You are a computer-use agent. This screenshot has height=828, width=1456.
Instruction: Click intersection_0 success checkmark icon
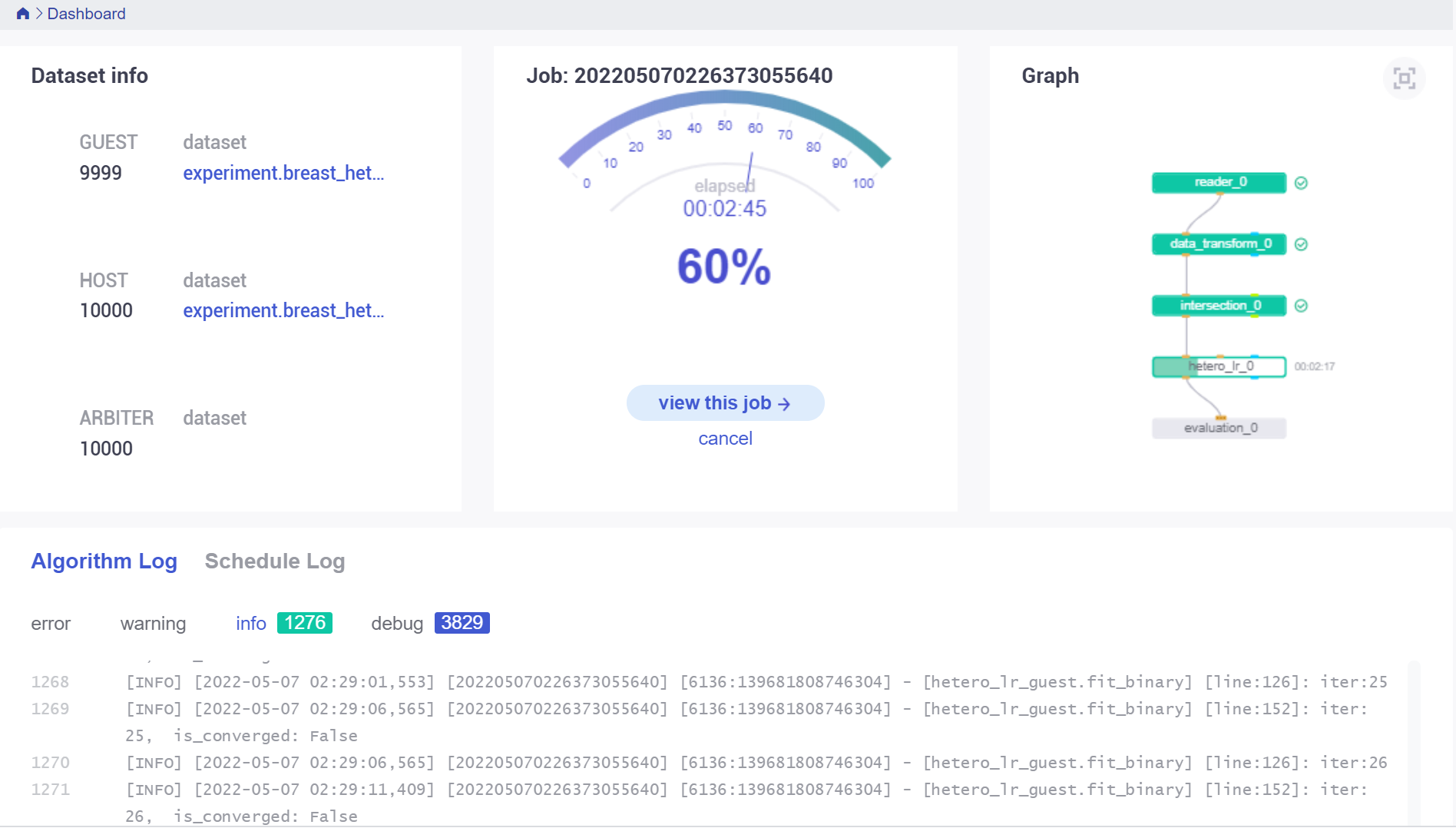(1301, 306)
